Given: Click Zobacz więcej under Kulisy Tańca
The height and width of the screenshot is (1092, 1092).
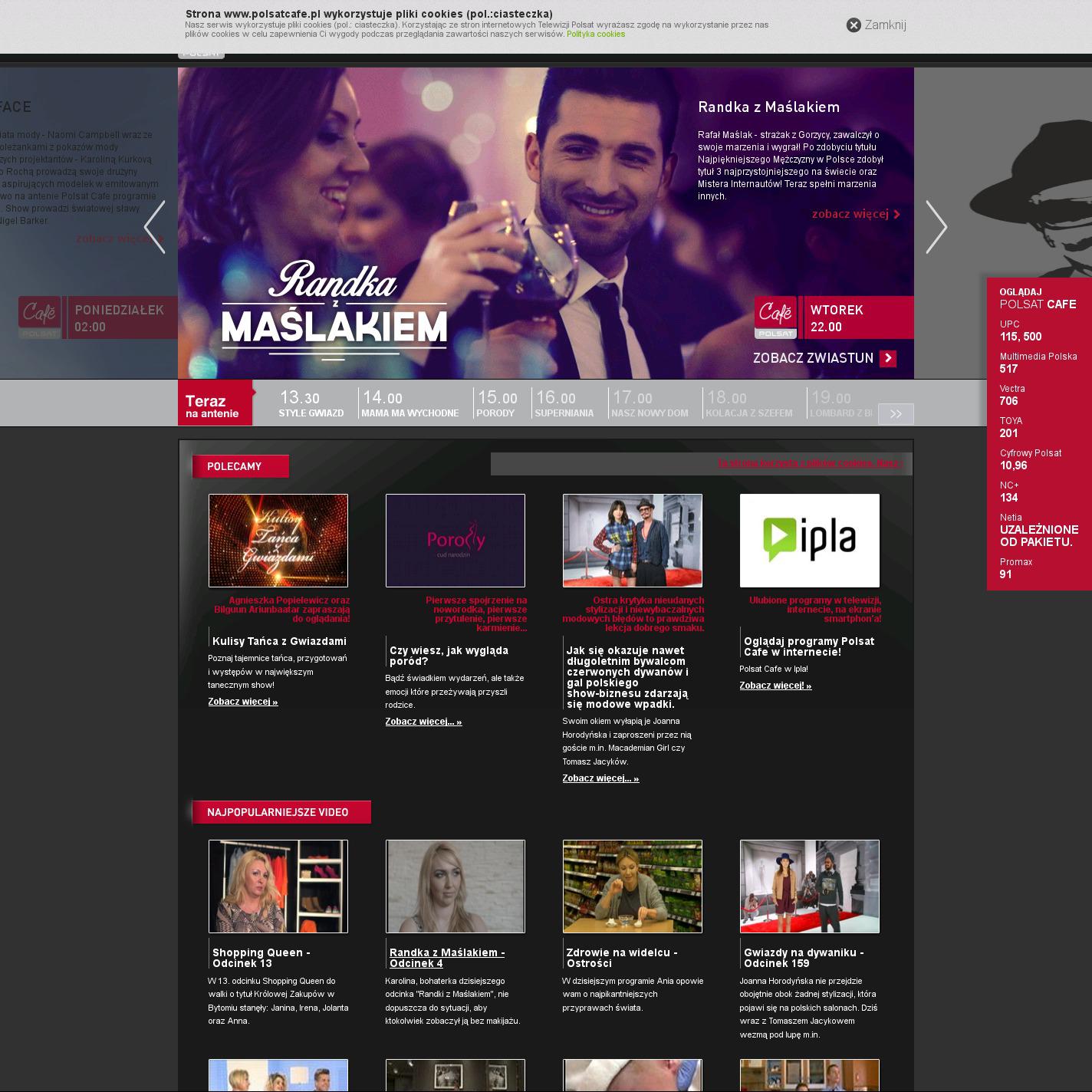Looking at the screenshot, I should [242, 702].
